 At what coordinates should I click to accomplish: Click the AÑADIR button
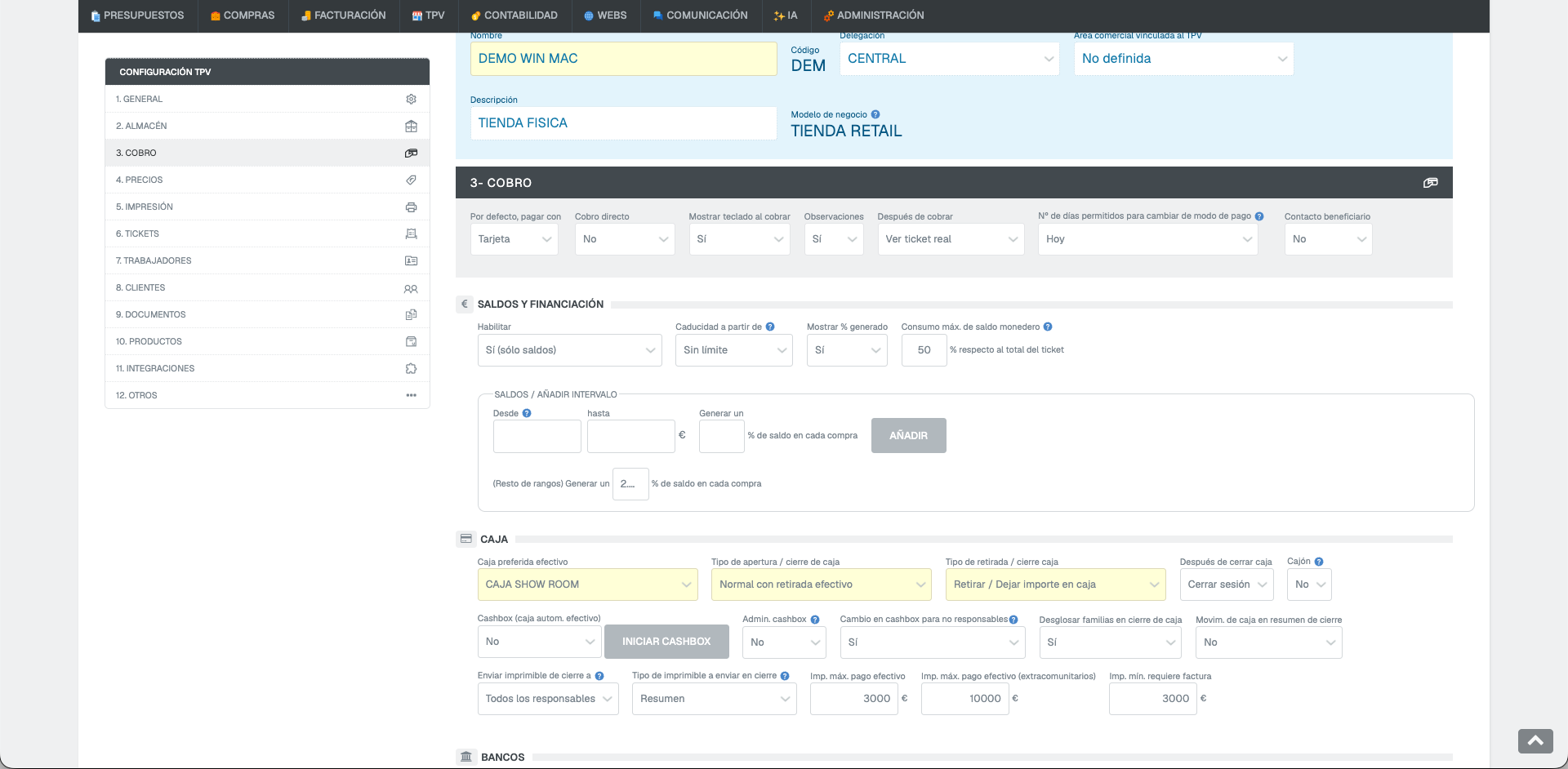908,436
